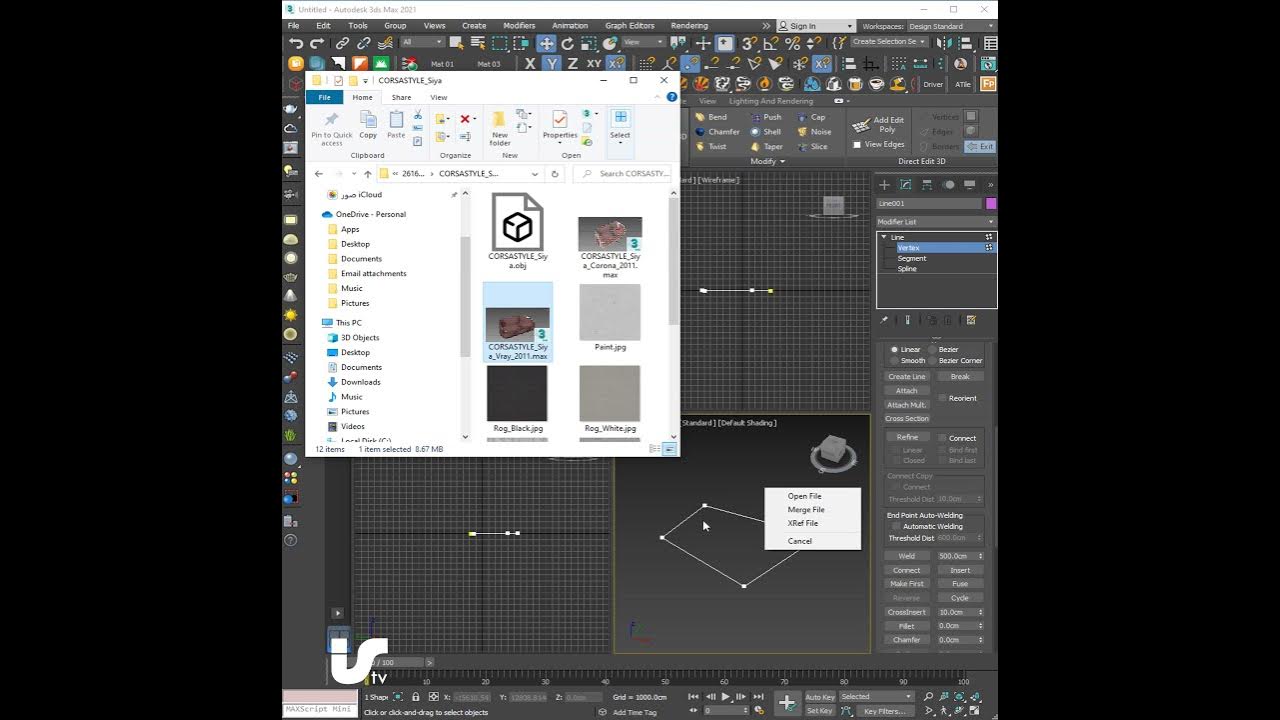Toggle the View Edges checkbox
1280x720 pixels.
click(x=857, y=145)
